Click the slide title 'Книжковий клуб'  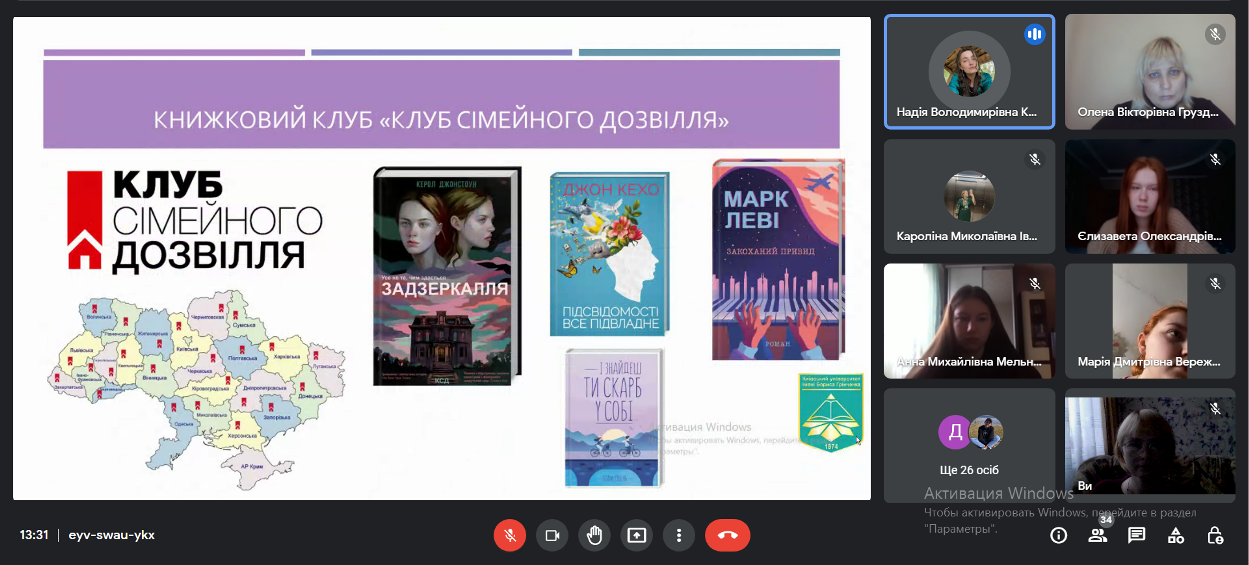[441, 120]
